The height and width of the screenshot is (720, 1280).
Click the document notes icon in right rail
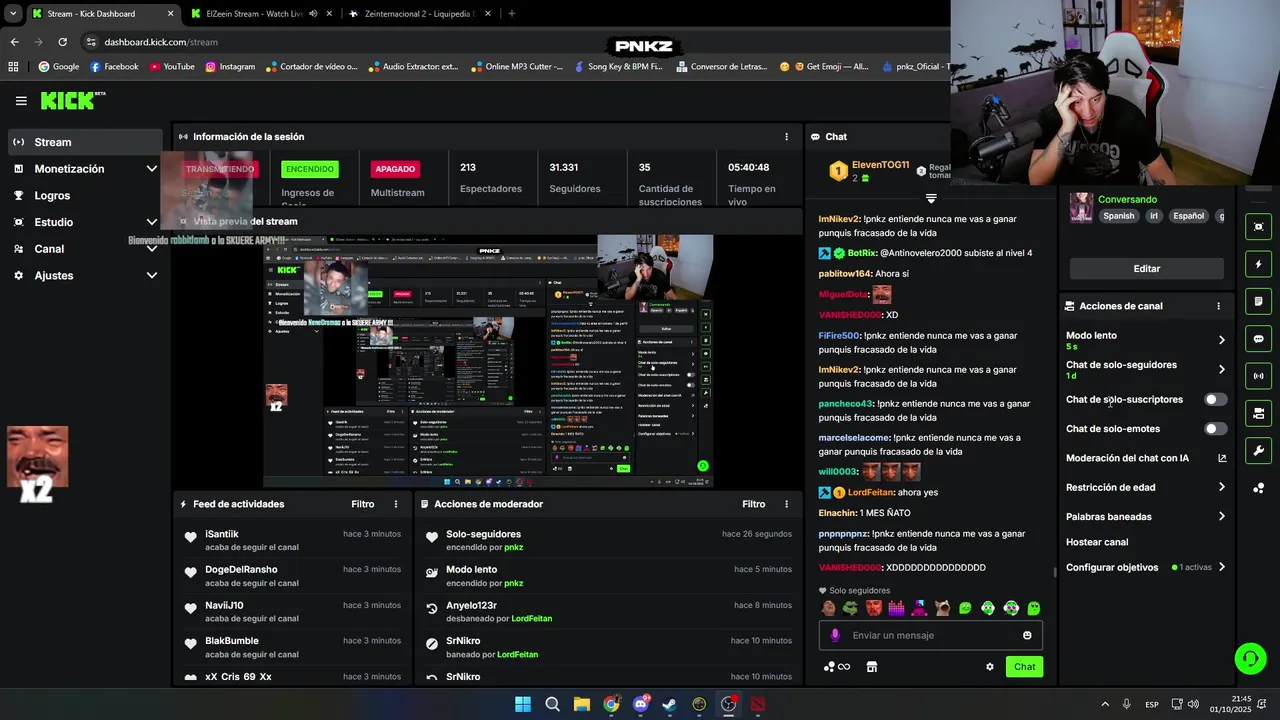1258,301
